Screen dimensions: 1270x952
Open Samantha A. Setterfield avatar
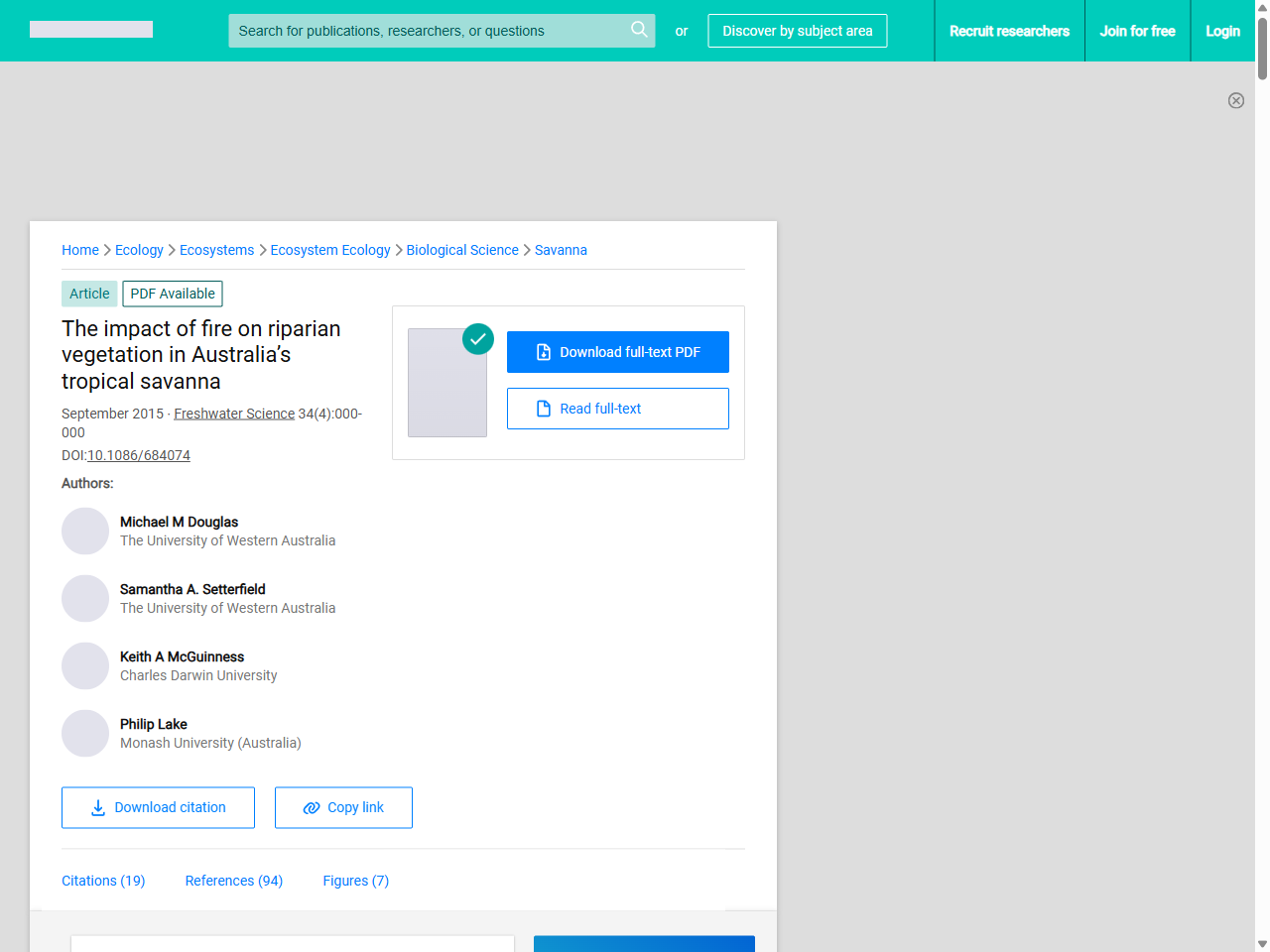click(85, 599)
